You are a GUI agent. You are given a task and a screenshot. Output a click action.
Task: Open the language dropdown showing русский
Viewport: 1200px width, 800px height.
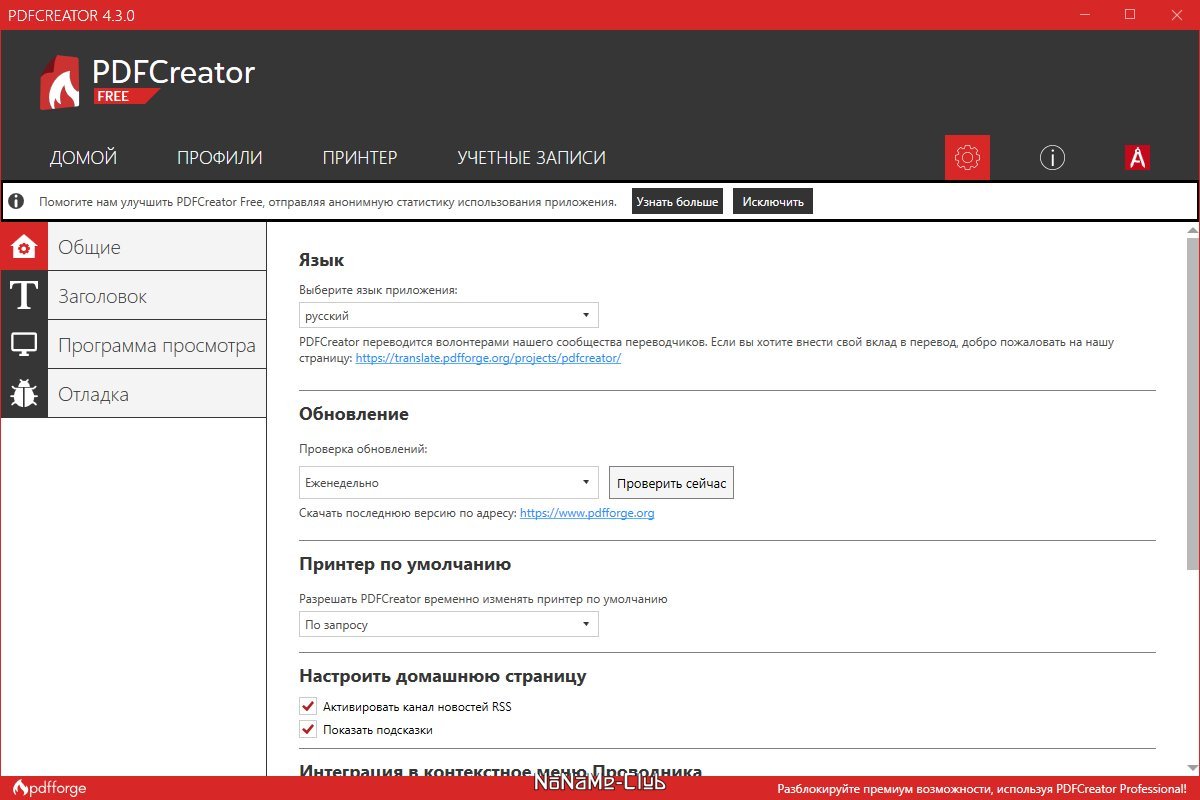[x=448, y=316]
